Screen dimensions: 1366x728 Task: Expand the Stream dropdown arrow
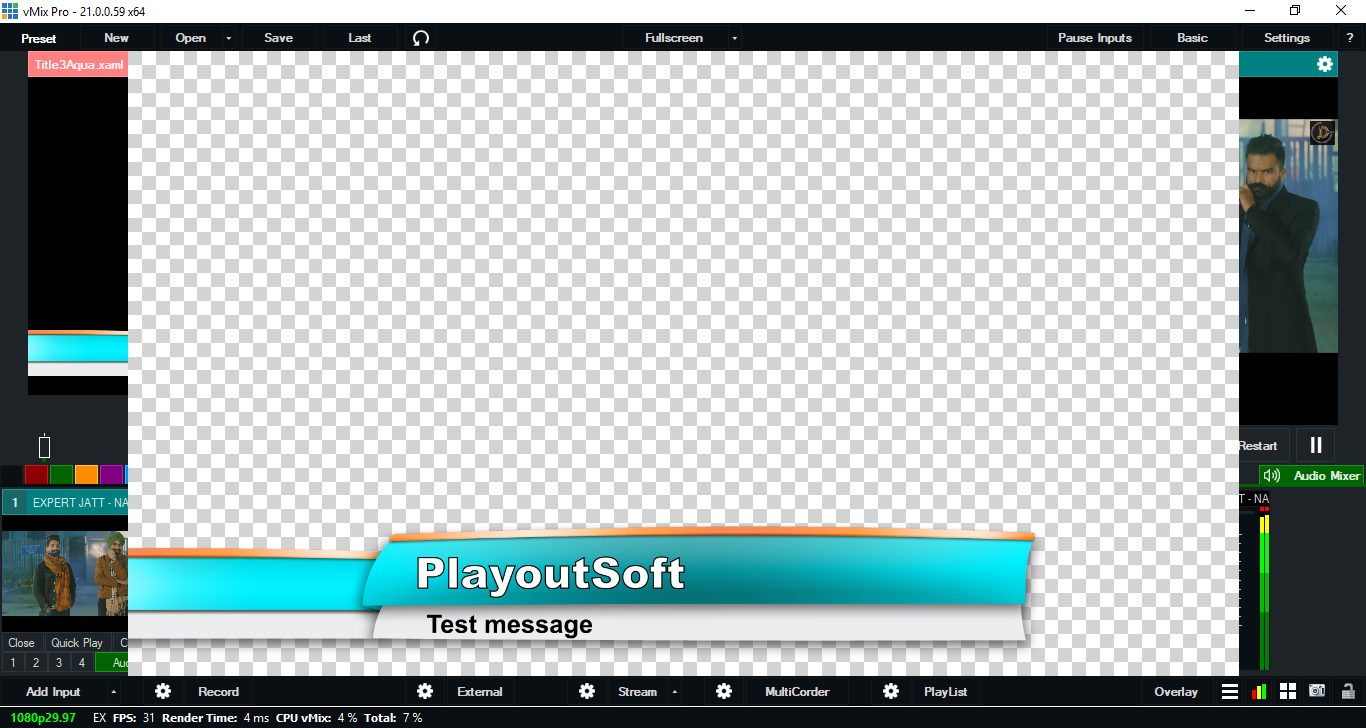(x=674, y=691)
